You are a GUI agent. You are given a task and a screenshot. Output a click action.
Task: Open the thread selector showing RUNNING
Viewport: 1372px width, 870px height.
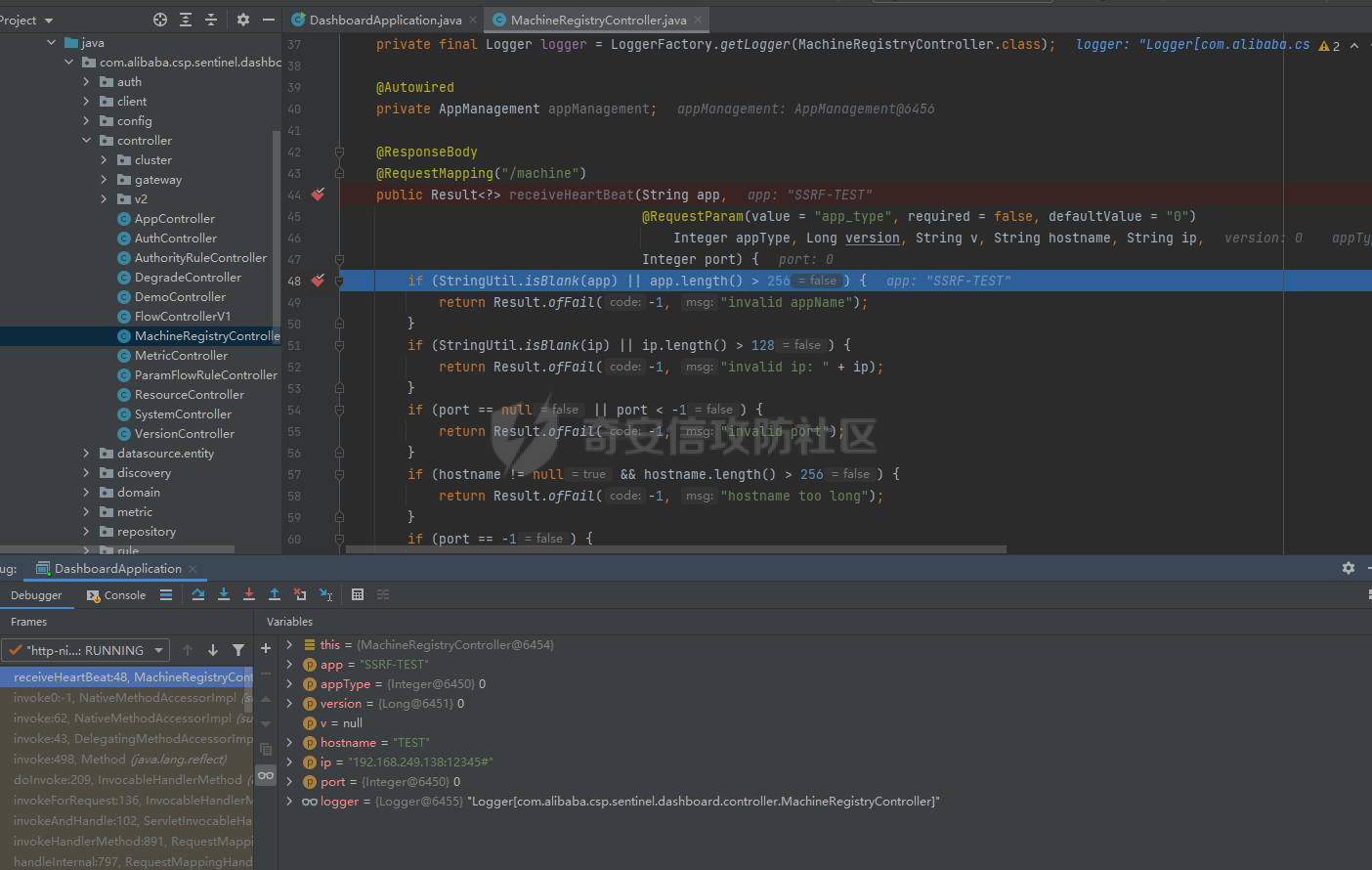86,650
